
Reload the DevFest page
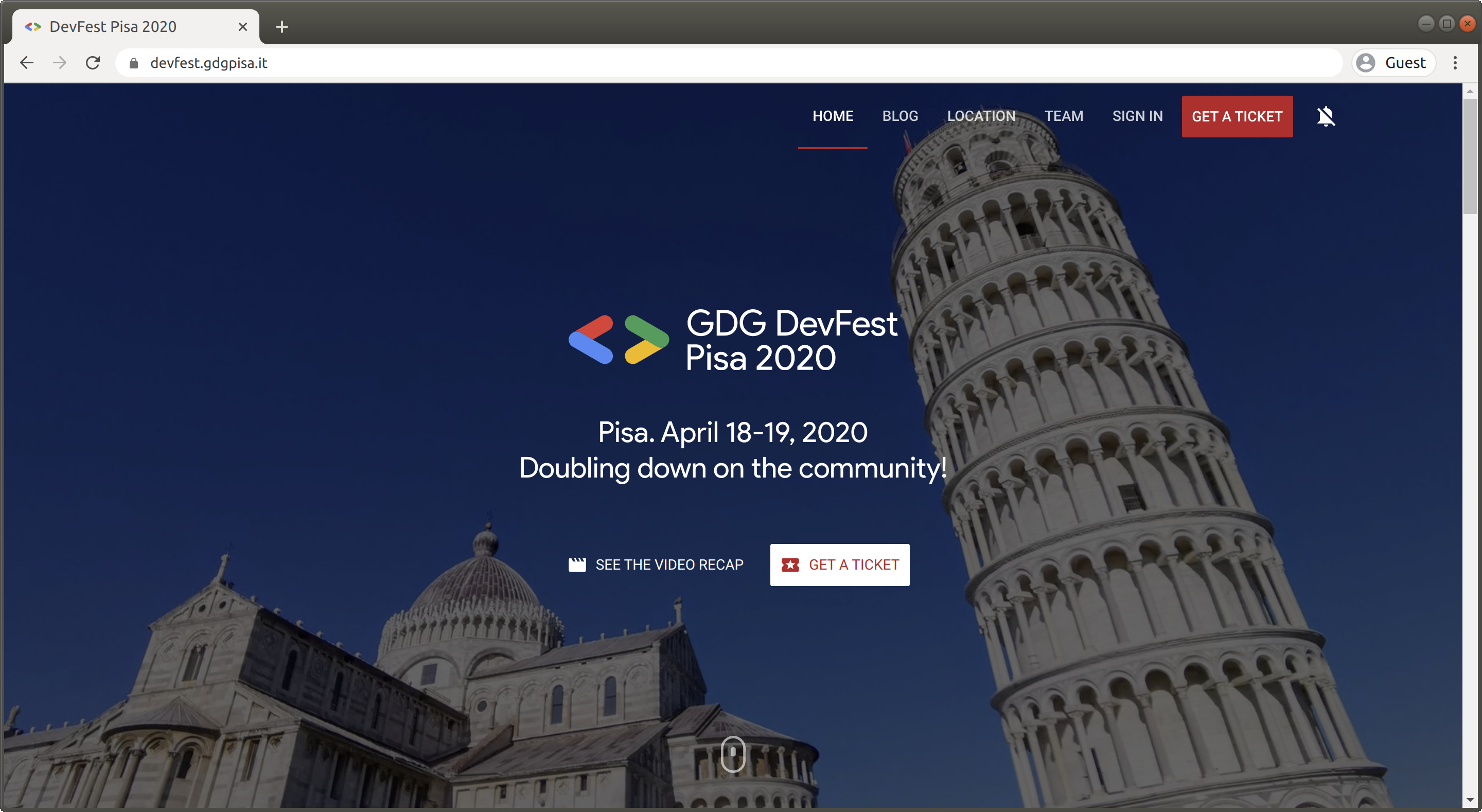[x=93, y=63]
